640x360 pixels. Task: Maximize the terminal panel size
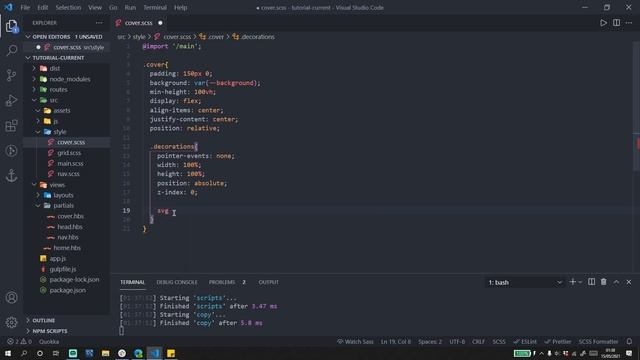pos(616,282)
